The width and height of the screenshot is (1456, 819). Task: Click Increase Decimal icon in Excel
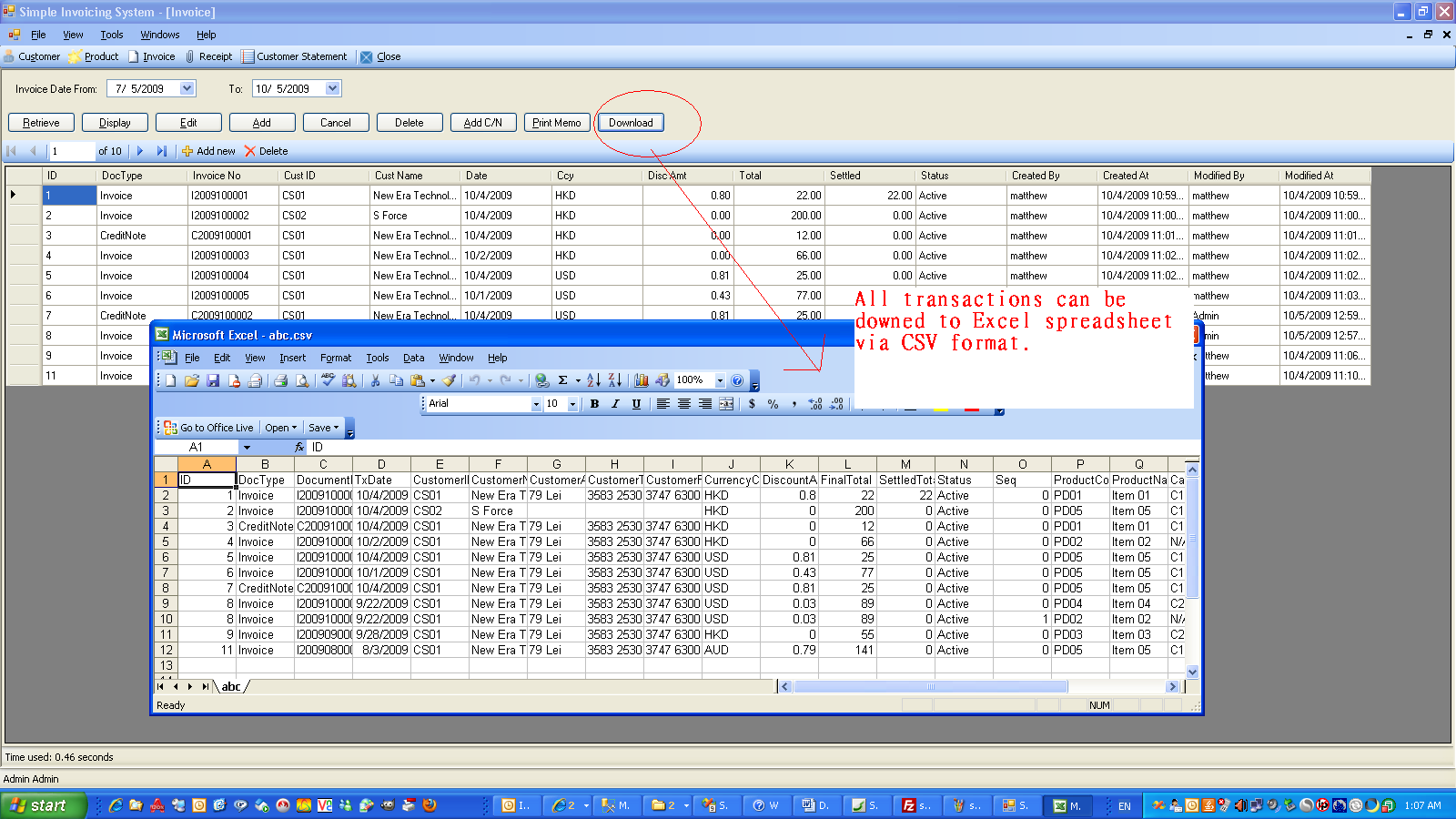(x=815, y=404)
